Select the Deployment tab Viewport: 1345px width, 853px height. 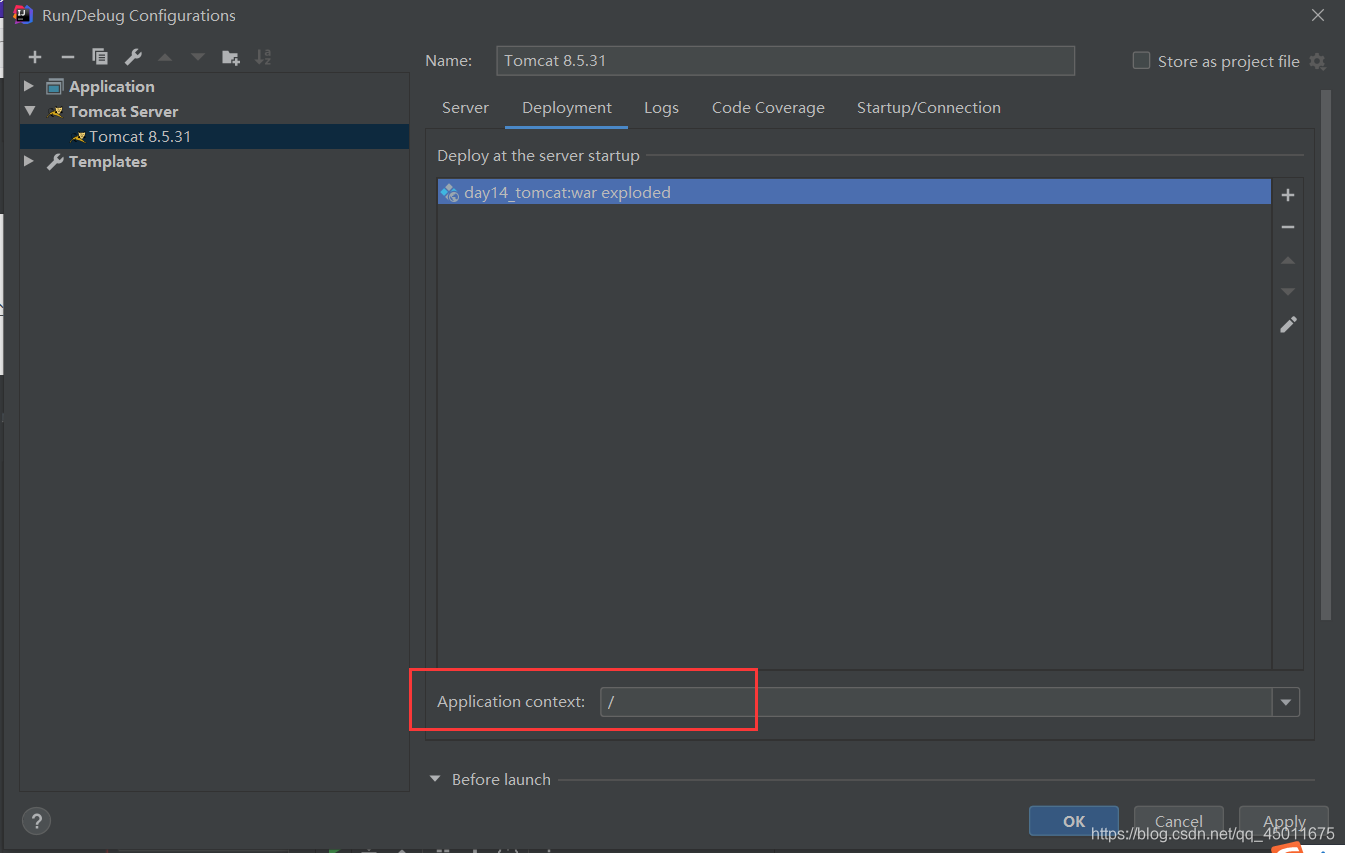[567, 108]
